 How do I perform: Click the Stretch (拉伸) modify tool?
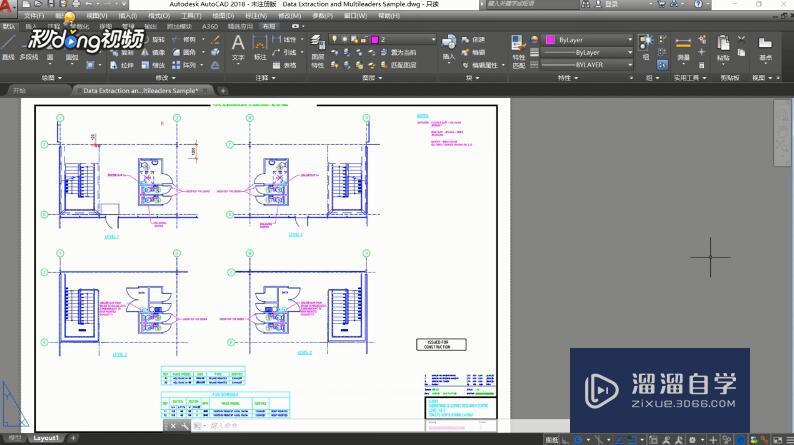click(x=120, y=65)
